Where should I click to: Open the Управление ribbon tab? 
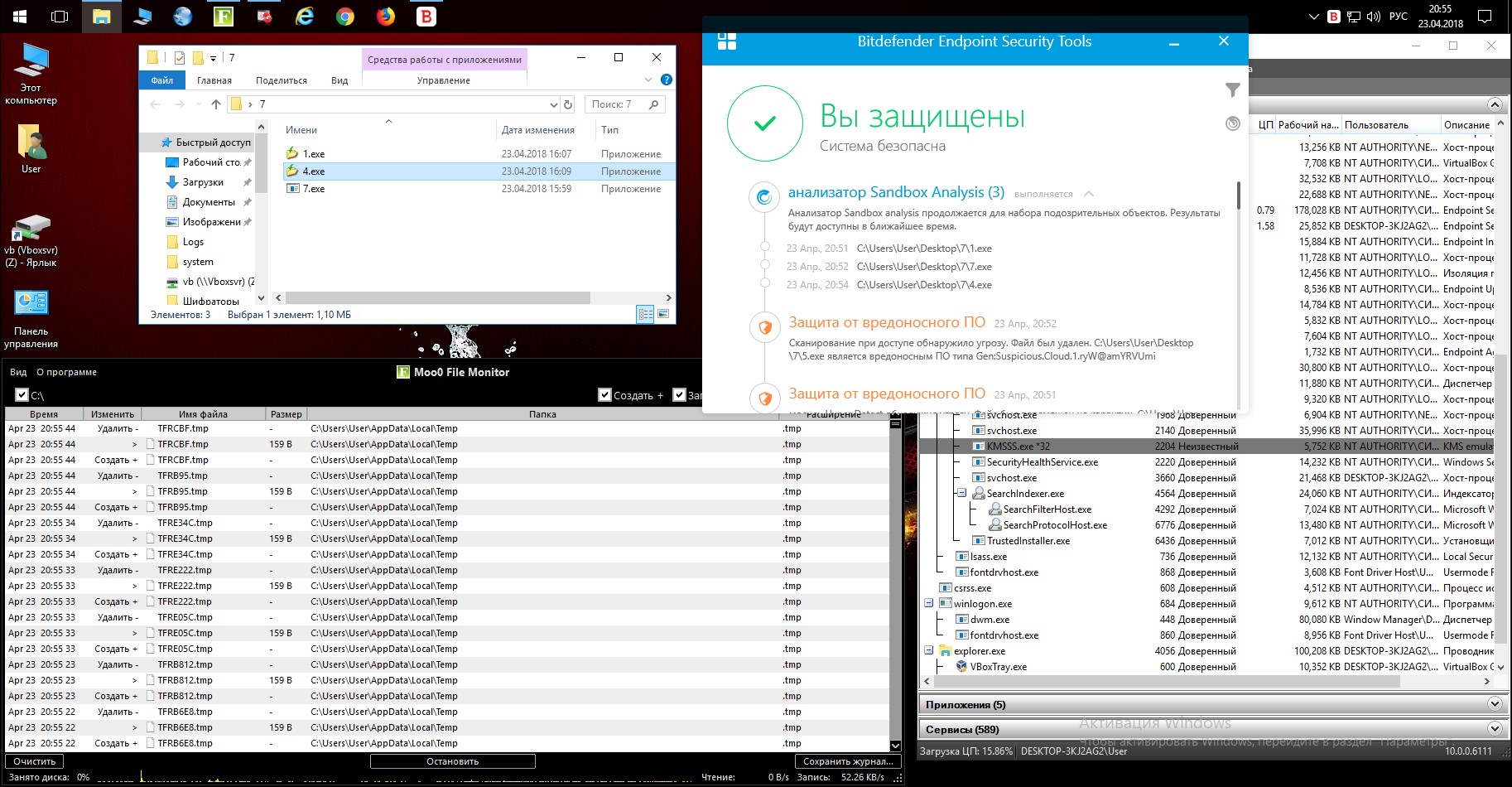pyautogui.click(x=444, y=80)
